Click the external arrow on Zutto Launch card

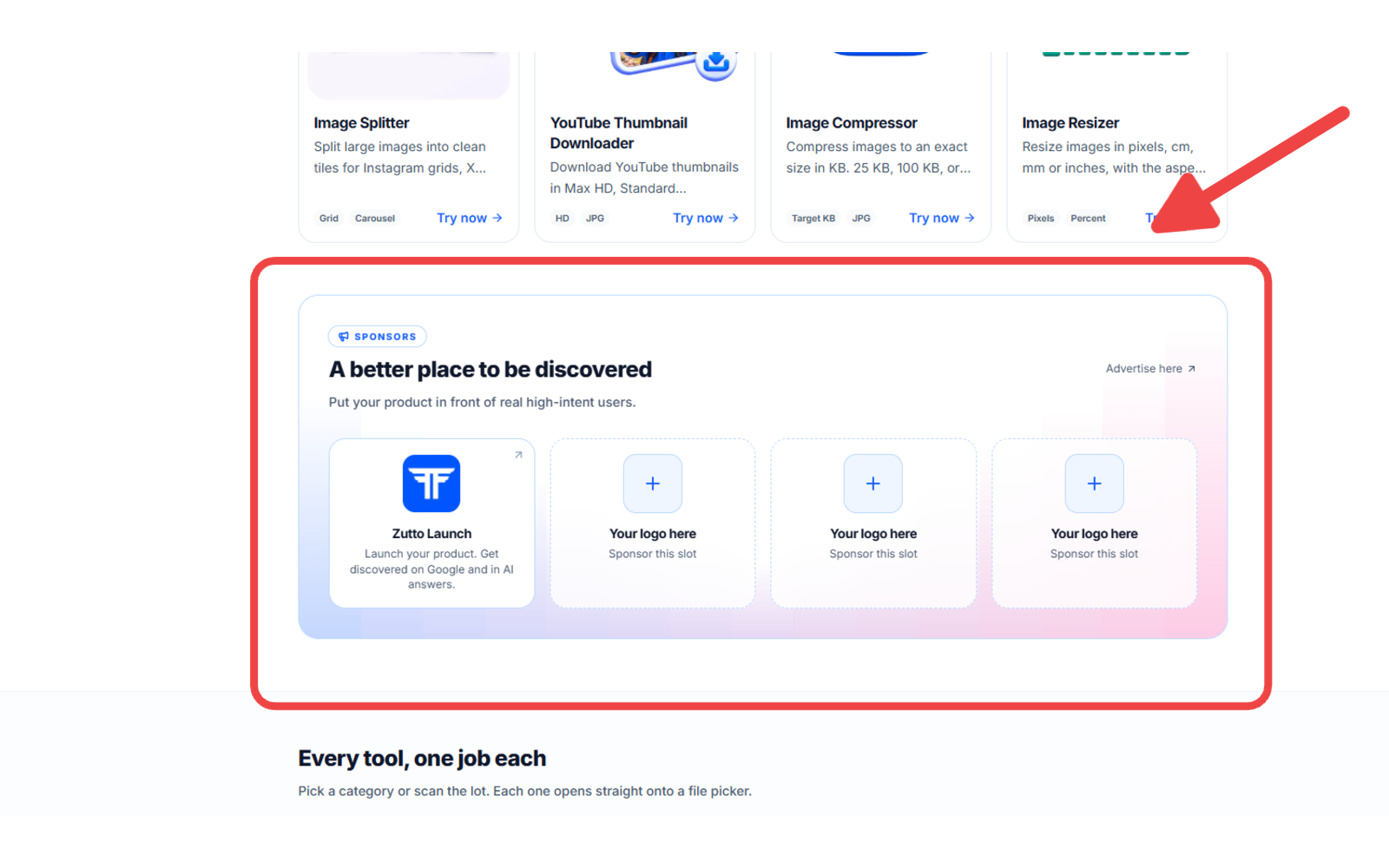518,455
